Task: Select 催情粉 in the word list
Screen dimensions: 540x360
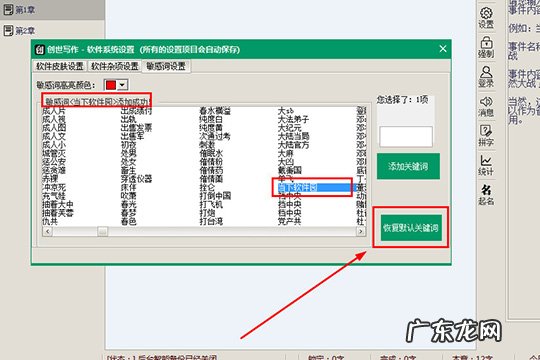Action: point(211,162)
